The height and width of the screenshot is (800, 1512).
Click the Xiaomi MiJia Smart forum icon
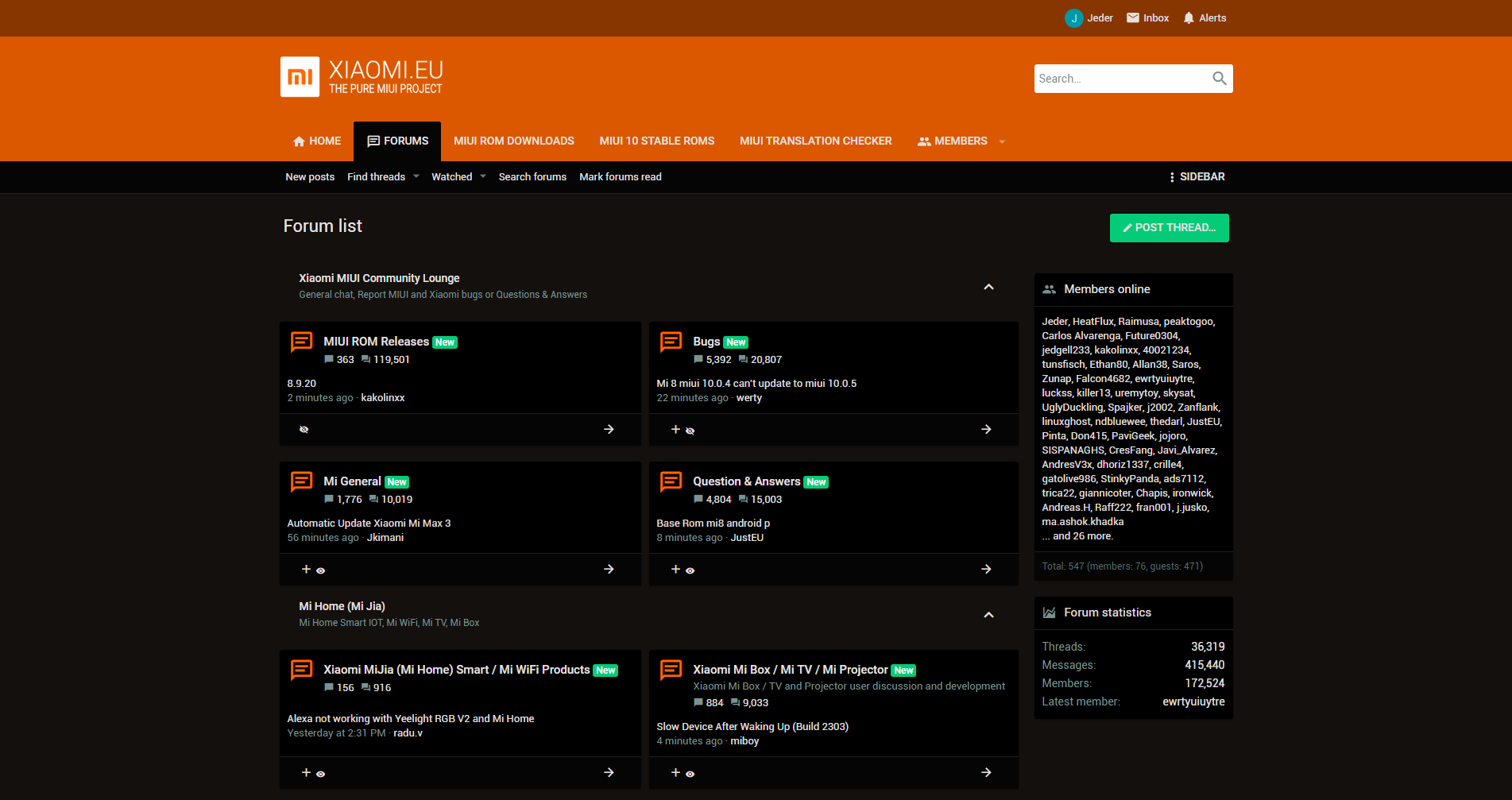[301, 670]
